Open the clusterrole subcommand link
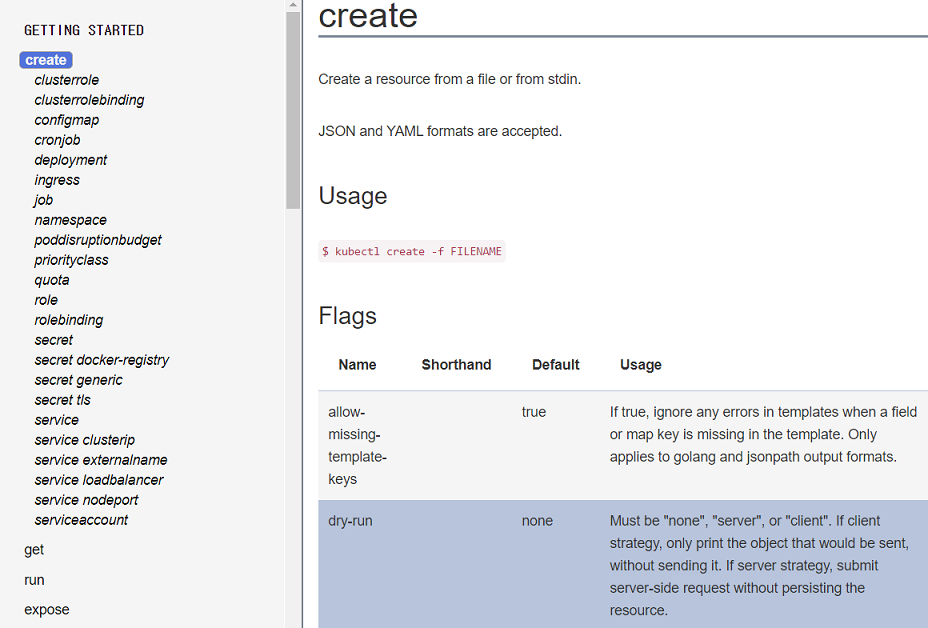928x628 pixels. 66,80
